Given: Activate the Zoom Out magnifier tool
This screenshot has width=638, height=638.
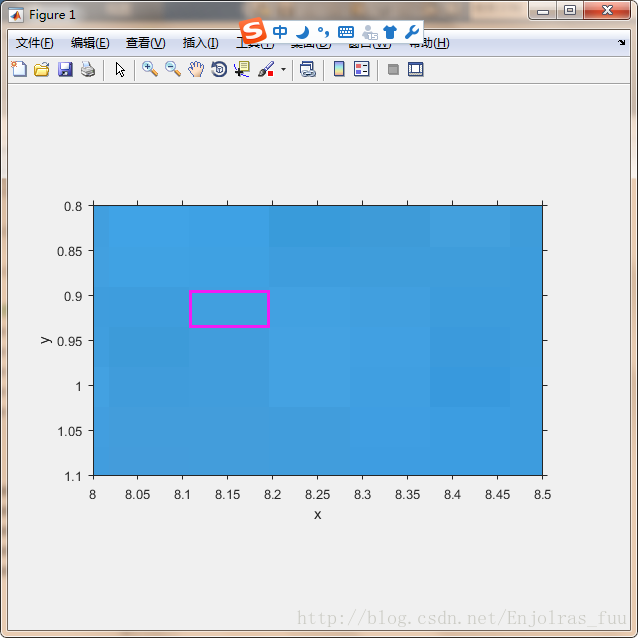Looking at the screenshot, I should (x=173, y=69).
